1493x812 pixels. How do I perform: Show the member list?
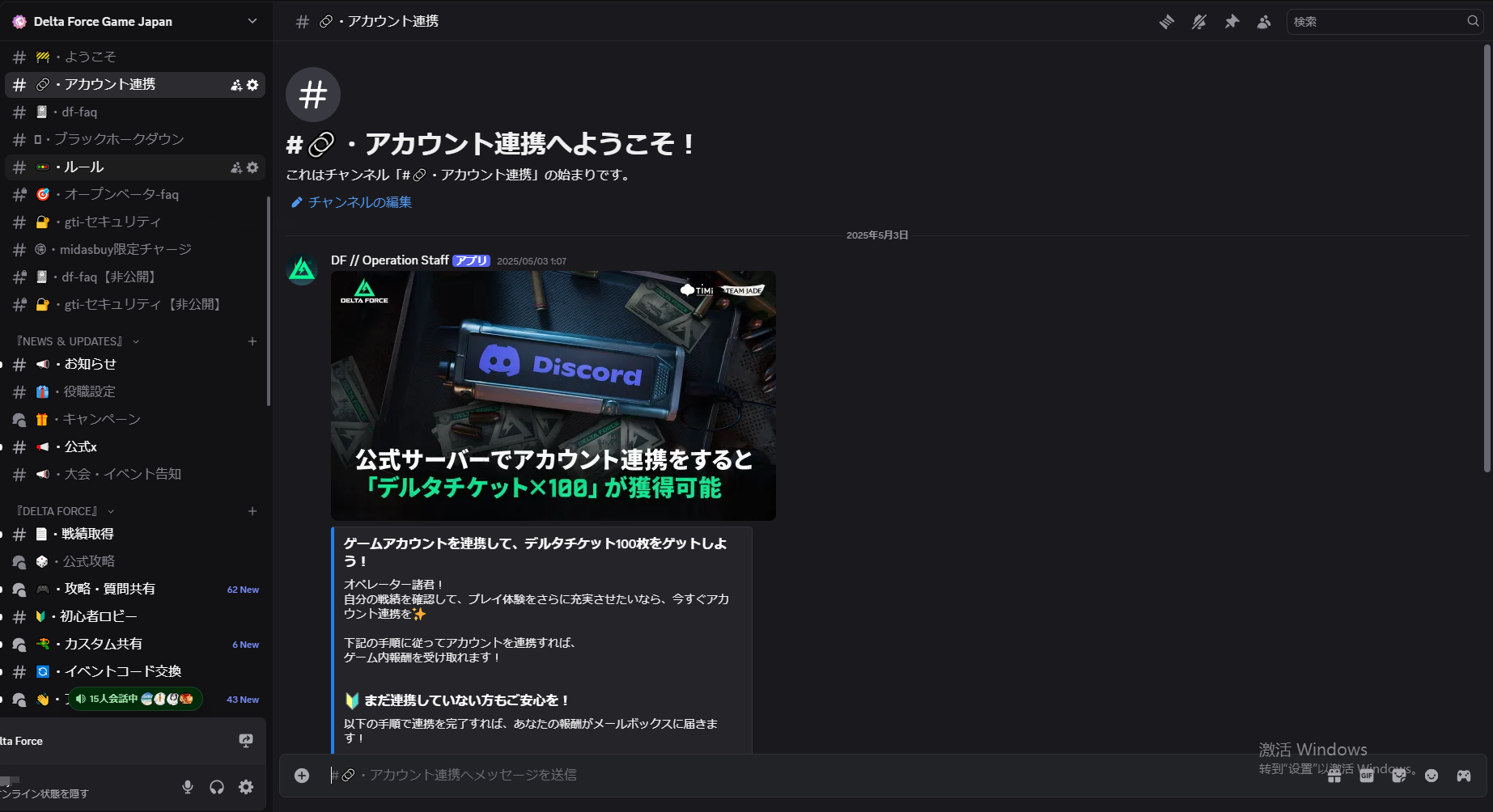[1263, 22]
